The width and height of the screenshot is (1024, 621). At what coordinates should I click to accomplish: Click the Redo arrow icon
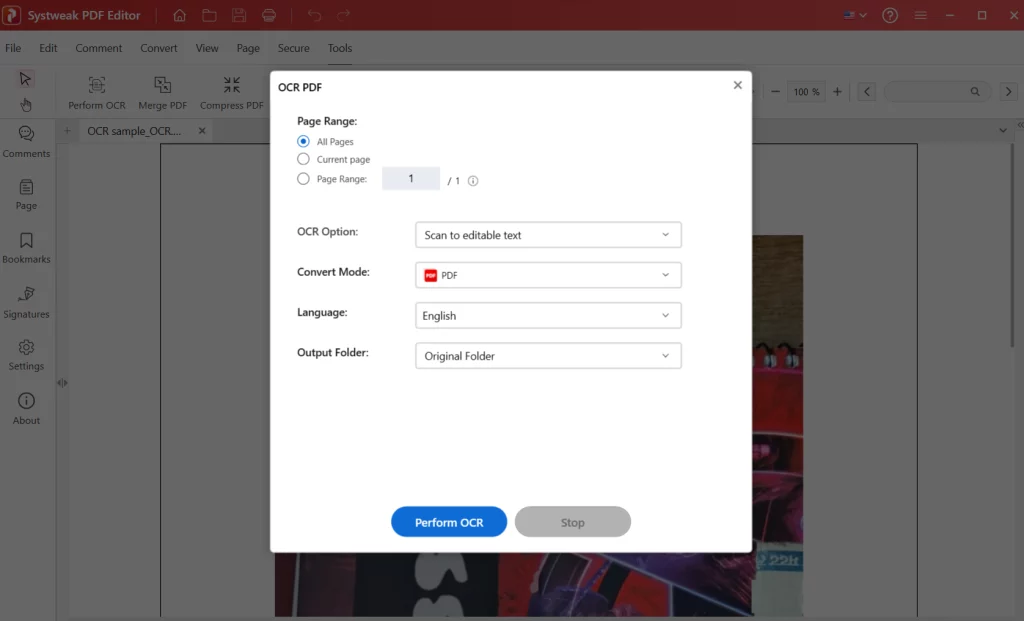click(x=344, y=15)
